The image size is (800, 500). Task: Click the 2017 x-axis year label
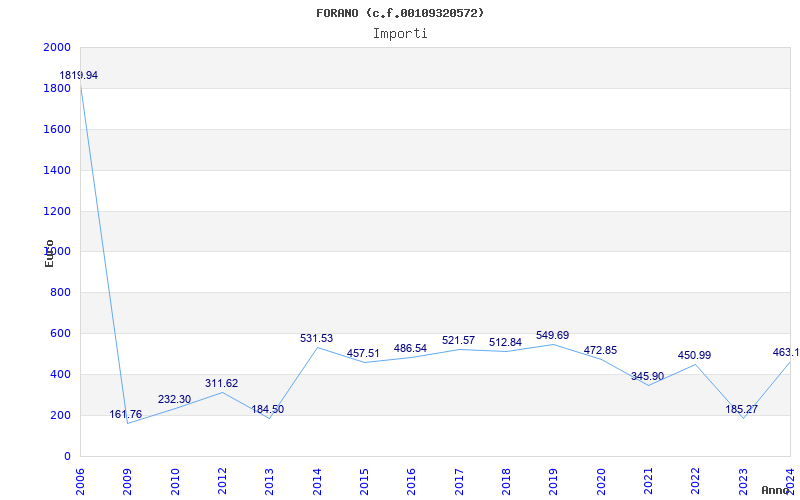[x=459, y=482]
